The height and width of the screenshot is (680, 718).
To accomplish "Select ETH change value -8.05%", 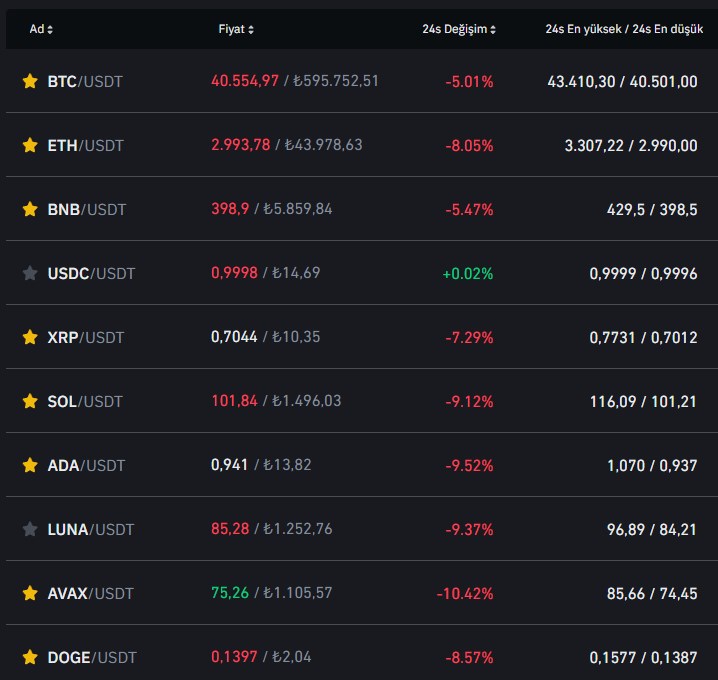I will [469, 146].
